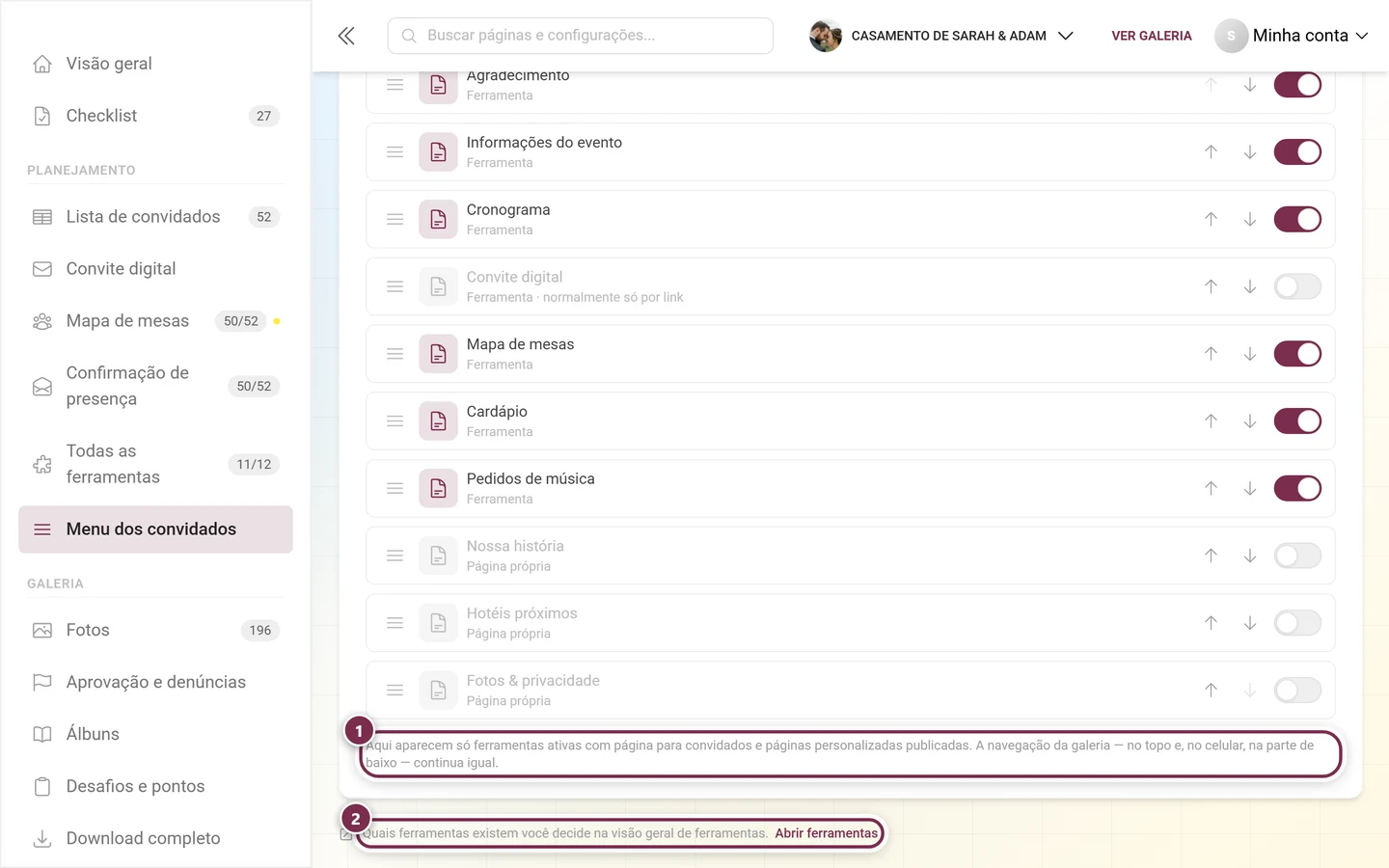Image resolution: width=1389 pixels, height=868 pixels.
Task: Move Hotéis próximos up
Action: tap(1211, 623)
